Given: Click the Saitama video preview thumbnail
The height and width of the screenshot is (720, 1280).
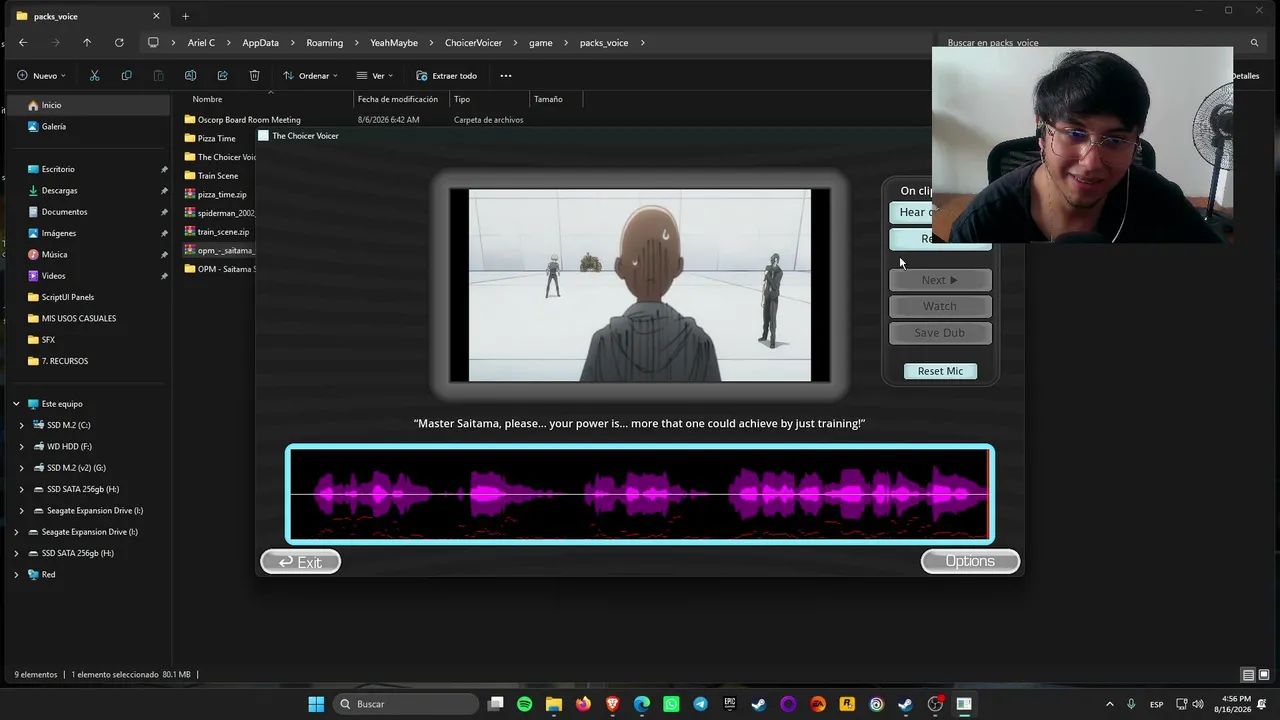Looking at the screenshot, I should tap(640, 285).
